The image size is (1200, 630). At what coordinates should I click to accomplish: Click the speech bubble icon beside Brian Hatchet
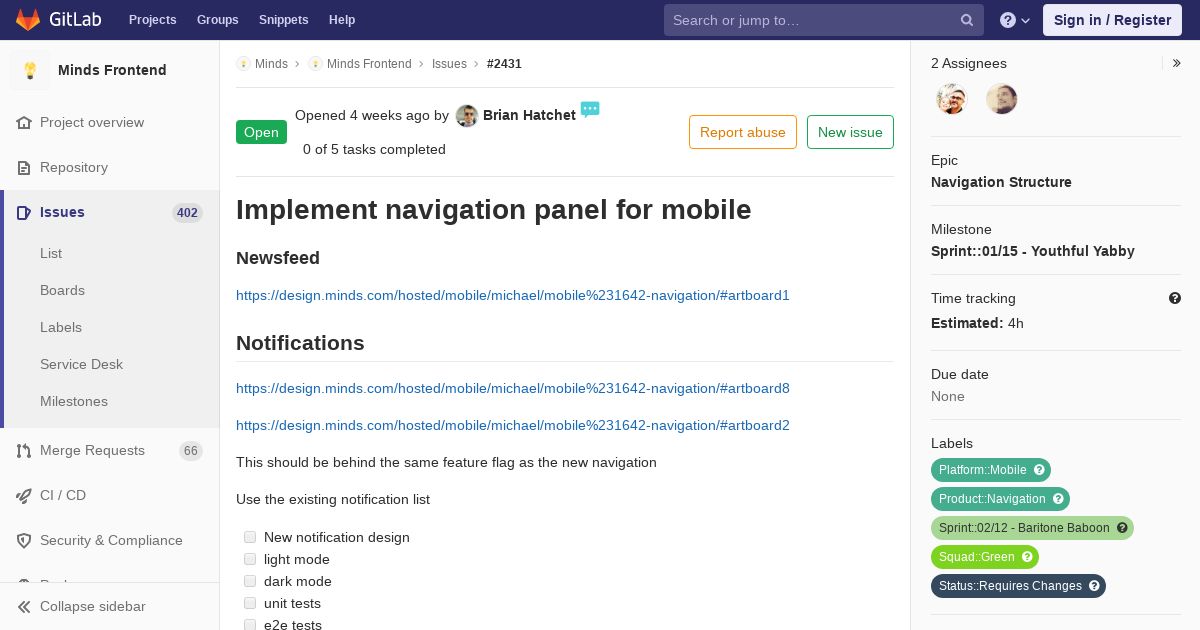pyautogui.click(x=590, y=109)
